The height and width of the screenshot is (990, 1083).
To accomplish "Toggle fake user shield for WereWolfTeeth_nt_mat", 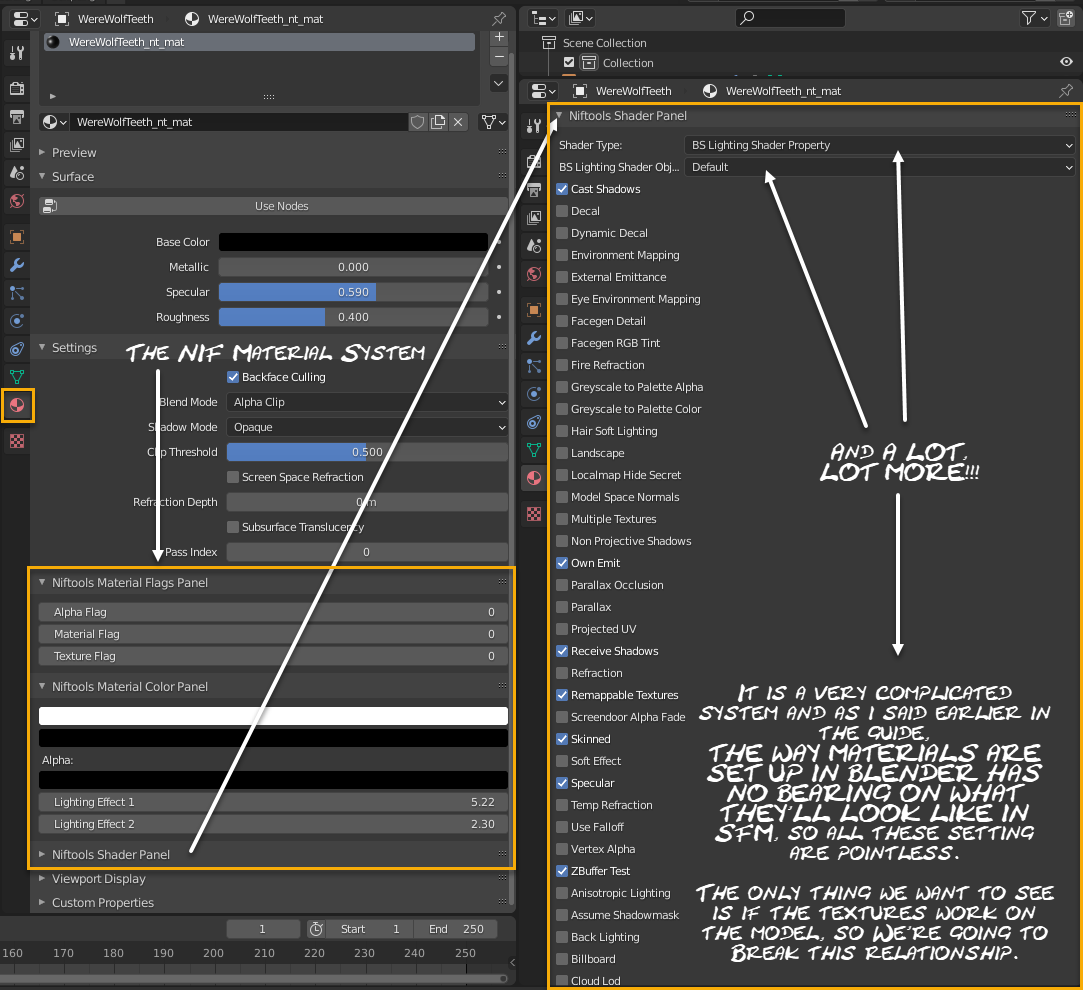I will click(x=417, y=122).
